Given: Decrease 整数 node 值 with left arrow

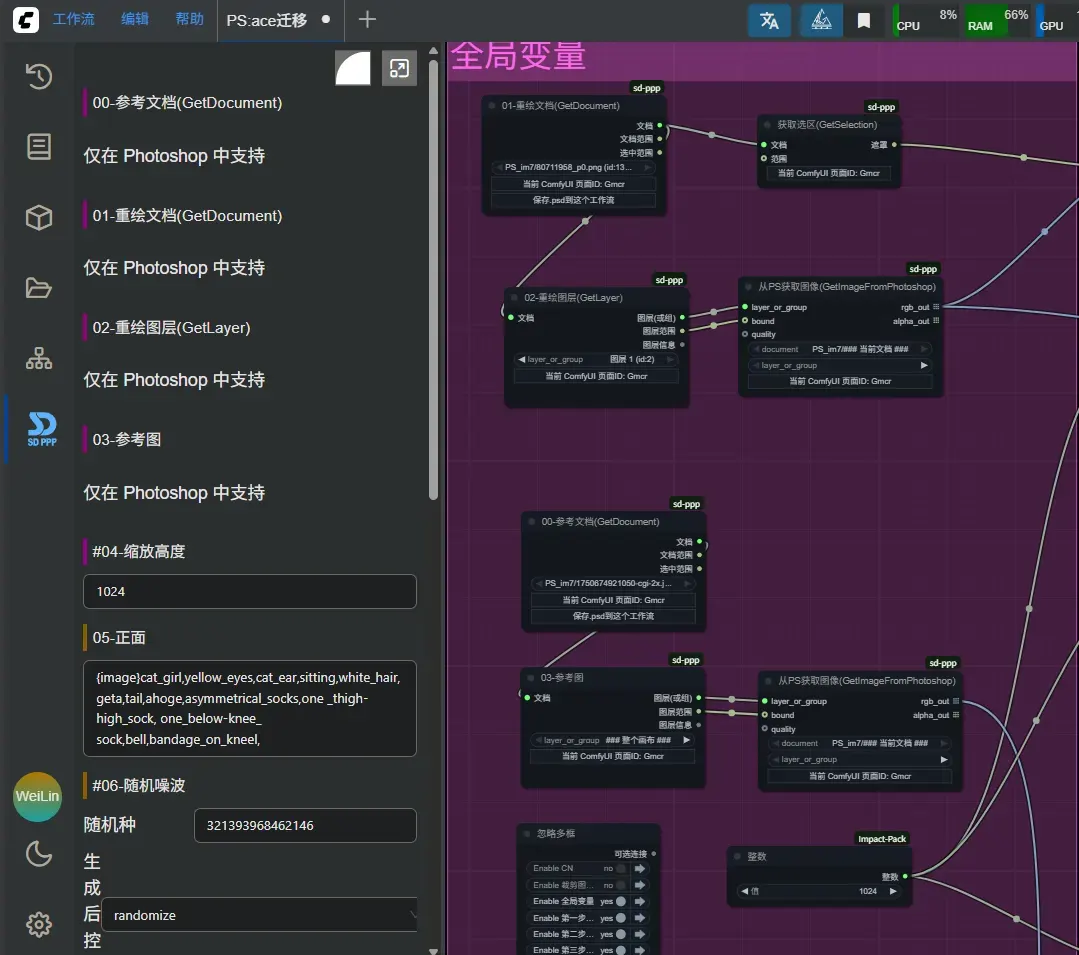Looking at the screenshot, I should [744, 891].
